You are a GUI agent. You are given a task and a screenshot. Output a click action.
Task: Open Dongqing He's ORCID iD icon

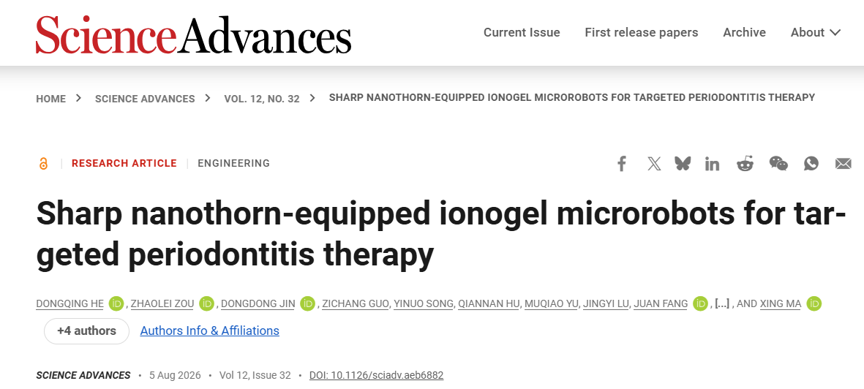click(116, 304)
